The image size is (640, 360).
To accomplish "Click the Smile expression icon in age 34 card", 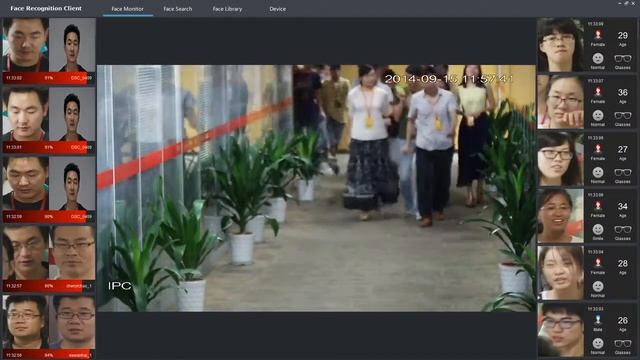I will point(598,230).
